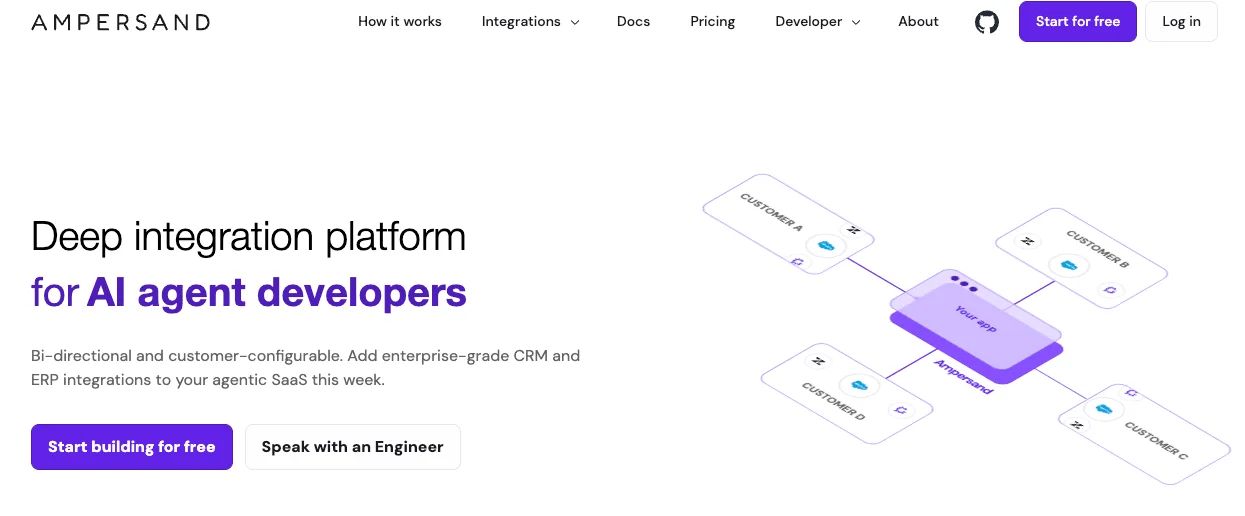Open the Developer menu item

[809, 21]
